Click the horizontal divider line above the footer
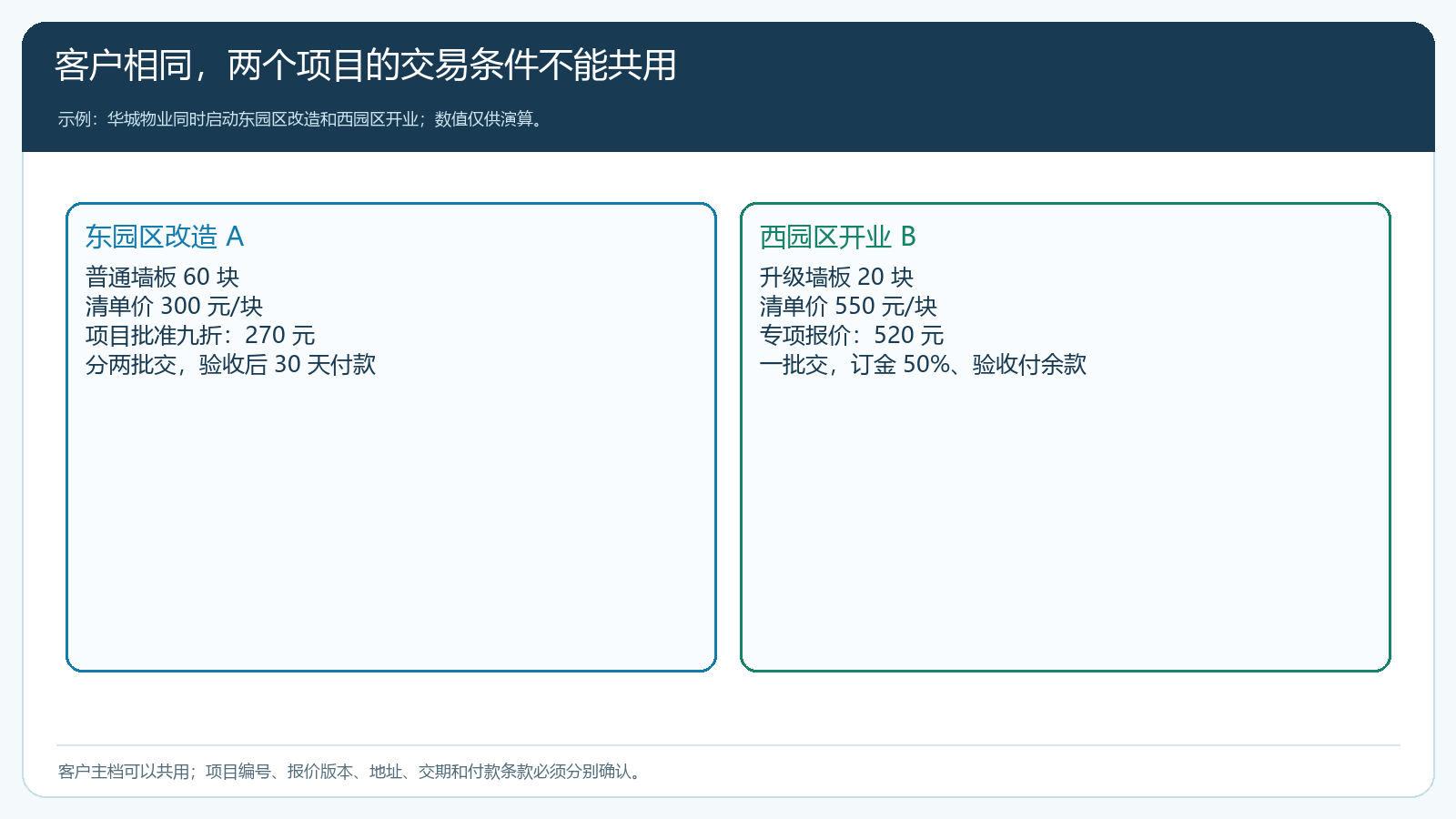Screen dimensions: 1456x819 (728, 745)
